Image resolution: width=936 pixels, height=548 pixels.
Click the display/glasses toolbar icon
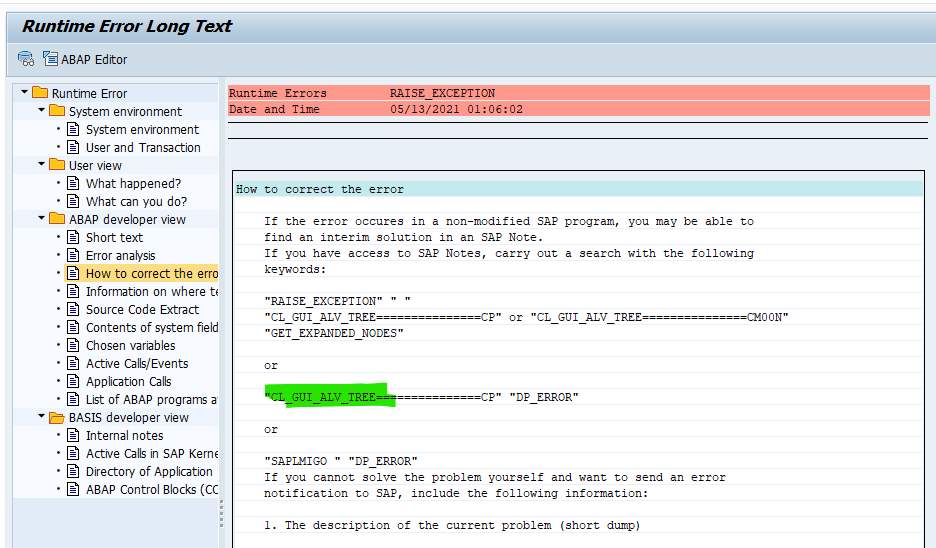tap(26, 59)
